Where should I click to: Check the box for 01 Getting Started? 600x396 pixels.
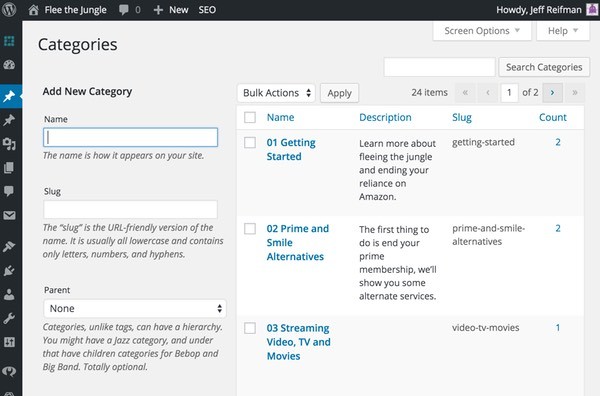tap(250, 143)
